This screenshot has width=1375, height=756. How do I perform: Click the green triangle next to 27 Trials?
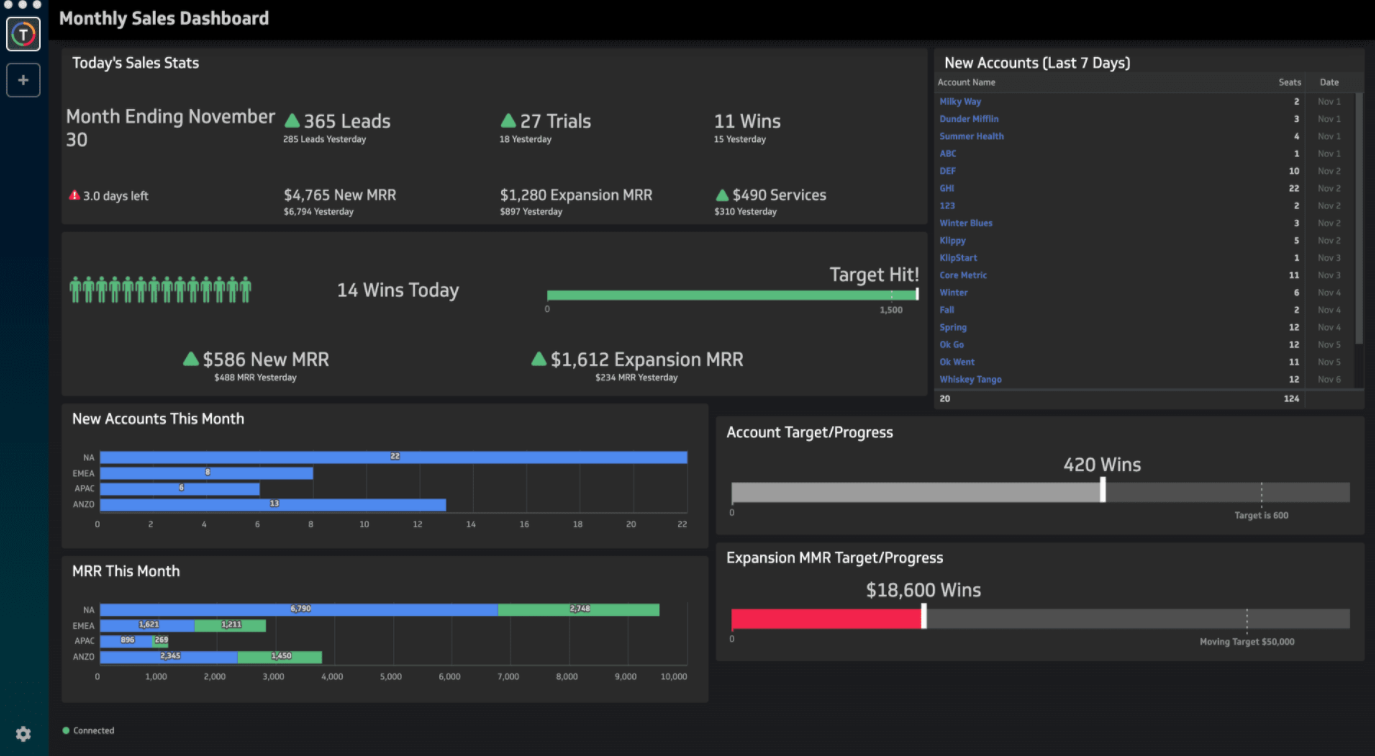(x=508, y=121)
